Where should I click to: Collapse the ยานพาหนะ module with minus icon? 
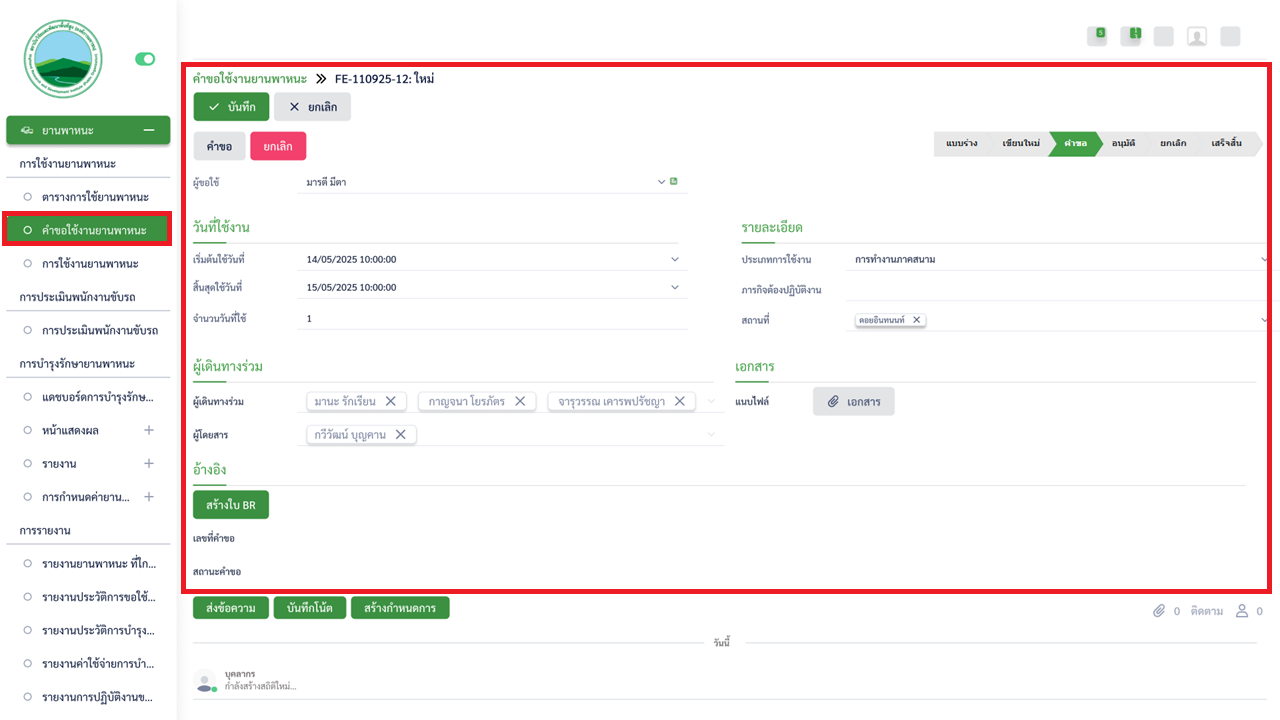tap(149, 130)
